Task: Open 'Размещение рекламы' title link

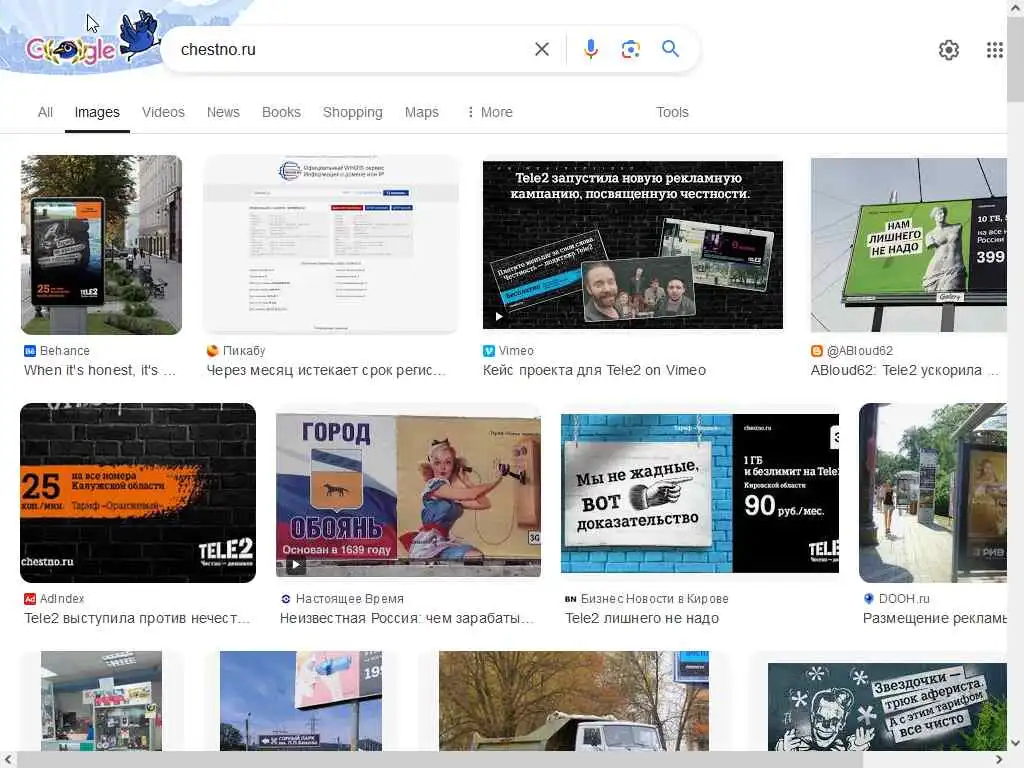Action: coord(935,618)
